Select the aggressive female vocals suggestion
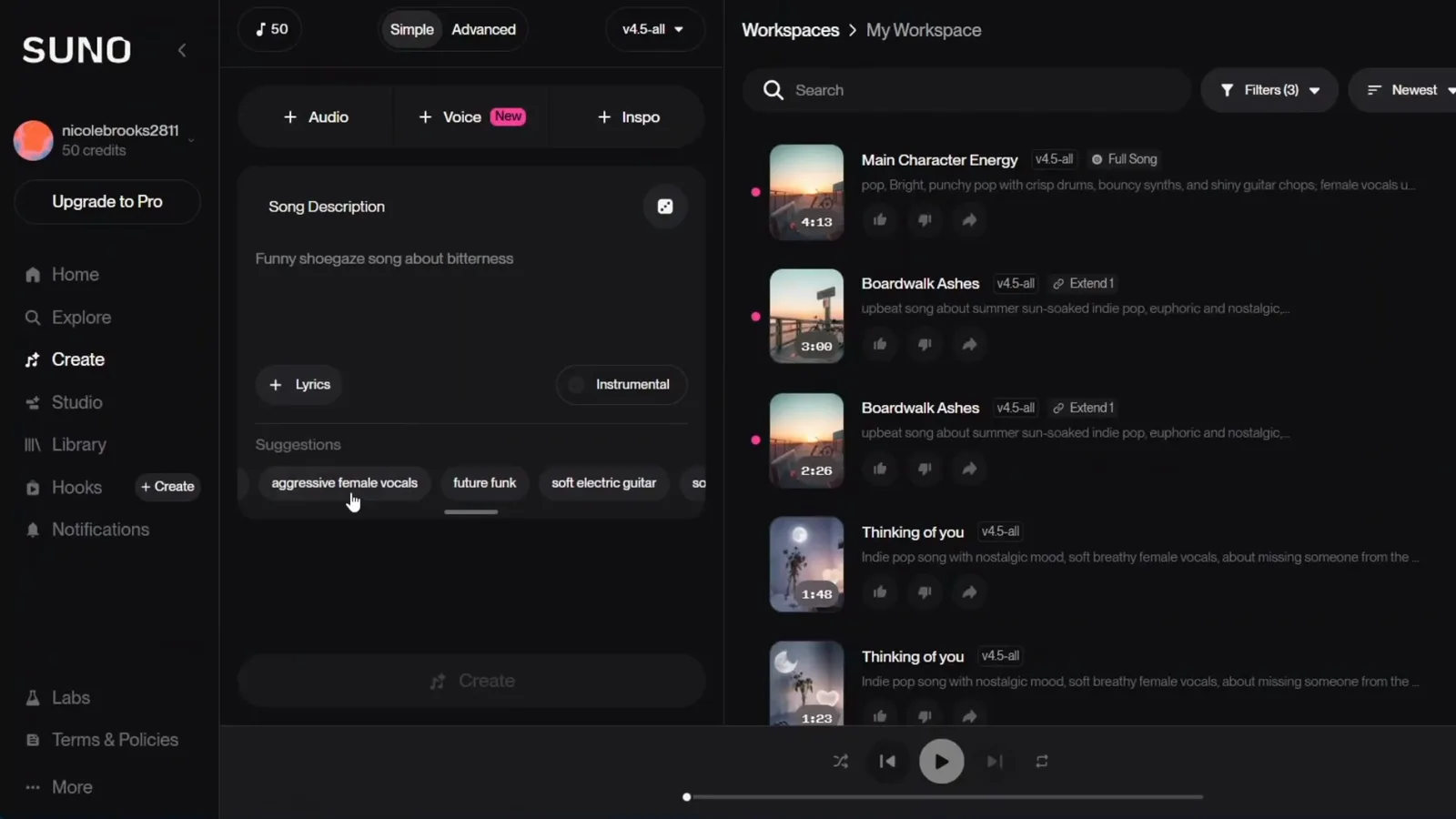The width and height of the screenshot is (1456, 819). pyautogui.click(x=344, y=483)
